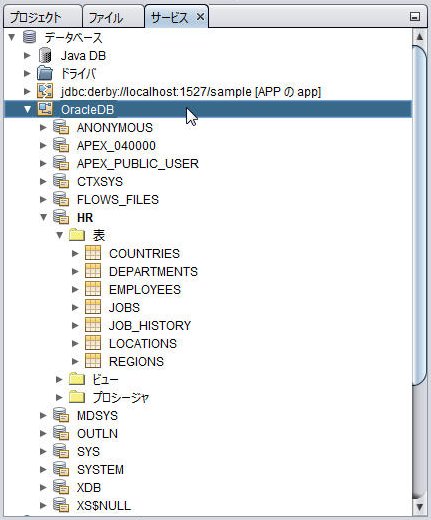This screenshot has width=431, height=520.
Task: Click the FLOWS_FILES schema icon
Action: [x=61, y=199]
